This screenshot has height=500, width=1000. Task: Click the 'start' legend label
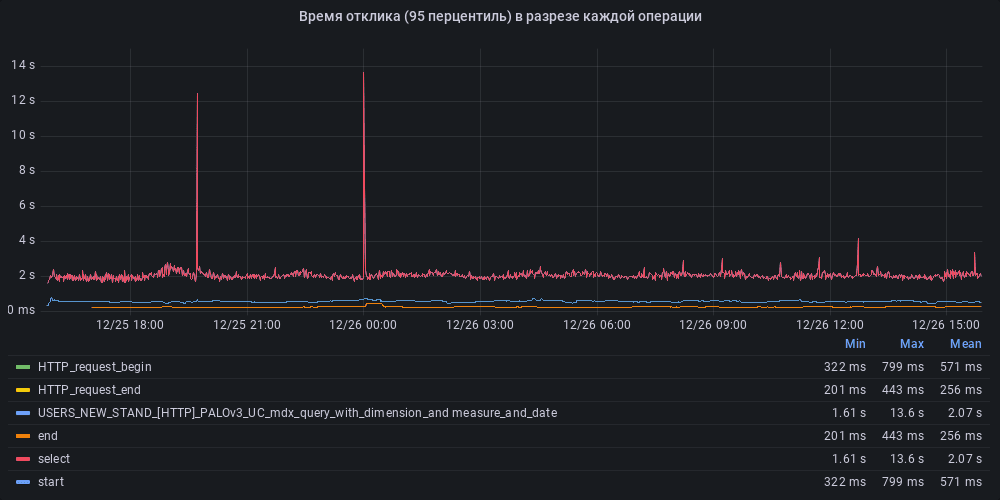coord(52,482)
